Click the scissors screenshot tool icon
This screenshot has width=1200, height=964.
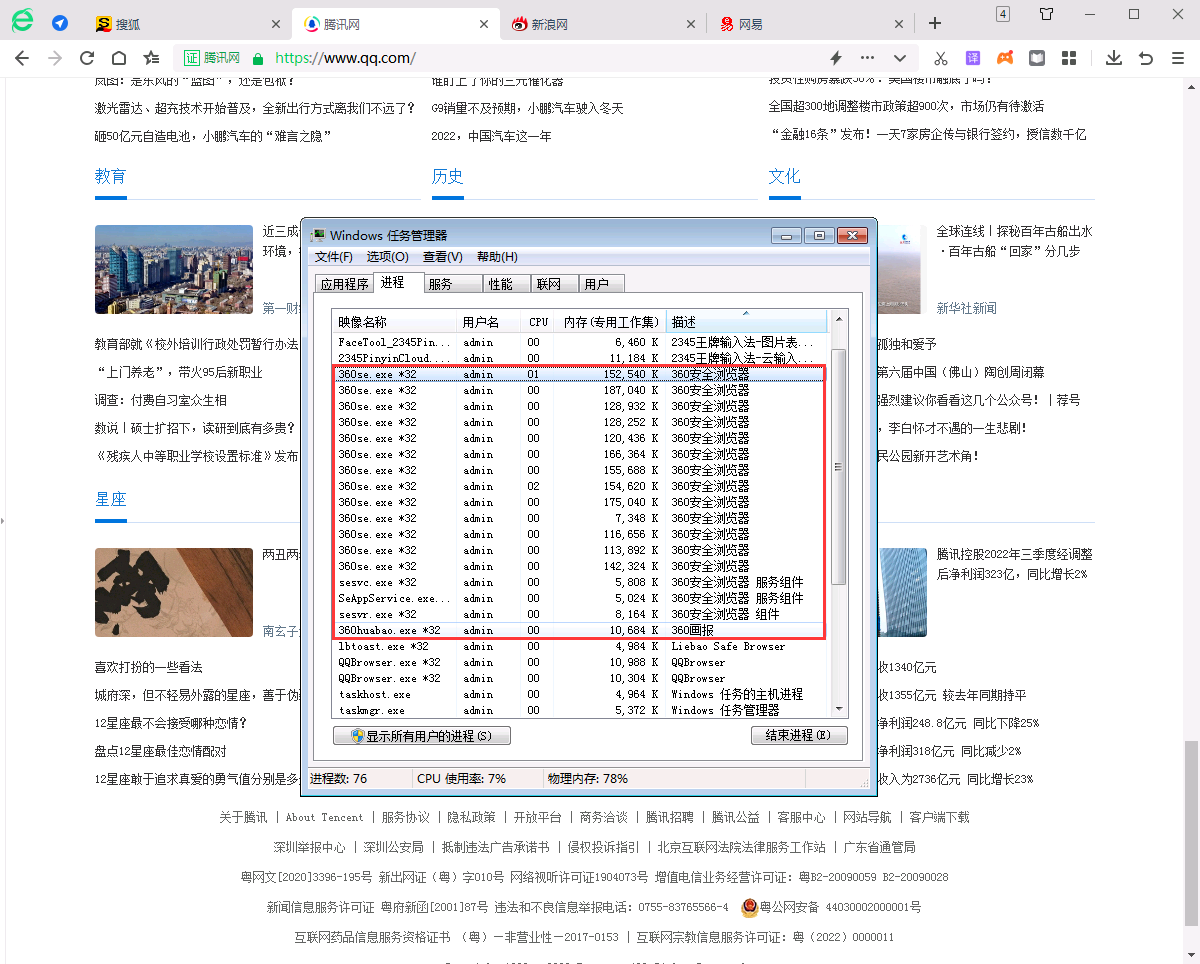(x=941, y=58)
